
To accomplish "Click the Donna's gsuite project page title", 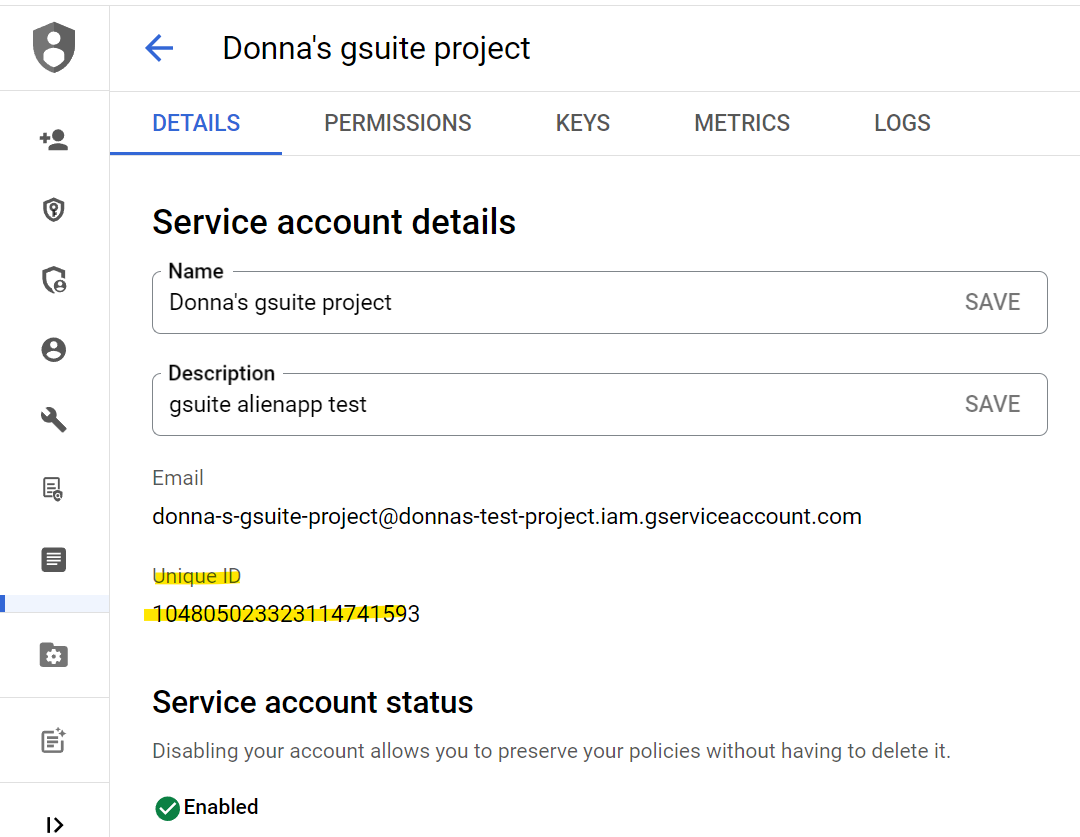I will coord(376,49).
